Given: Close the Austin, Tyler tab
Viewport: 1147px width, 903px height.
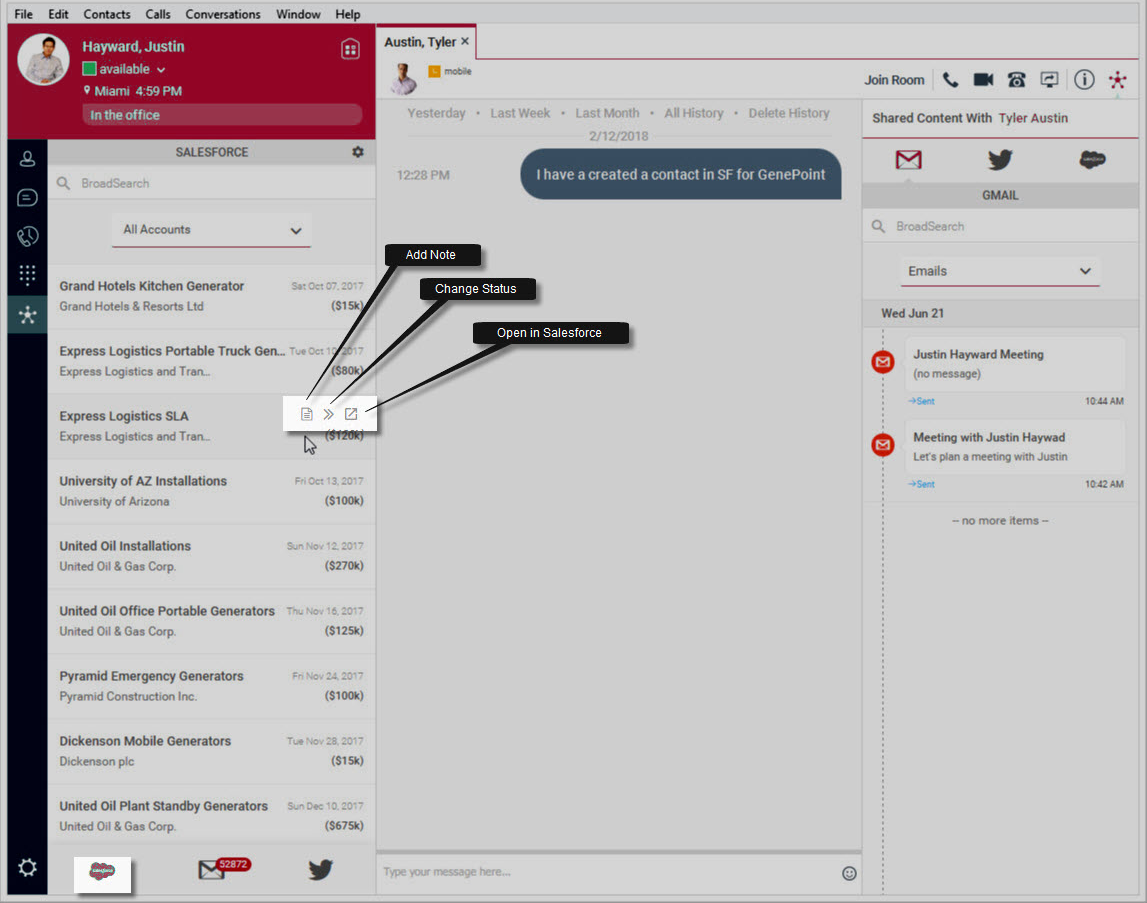Looking at the screenshot, I should tap(465, 42).
